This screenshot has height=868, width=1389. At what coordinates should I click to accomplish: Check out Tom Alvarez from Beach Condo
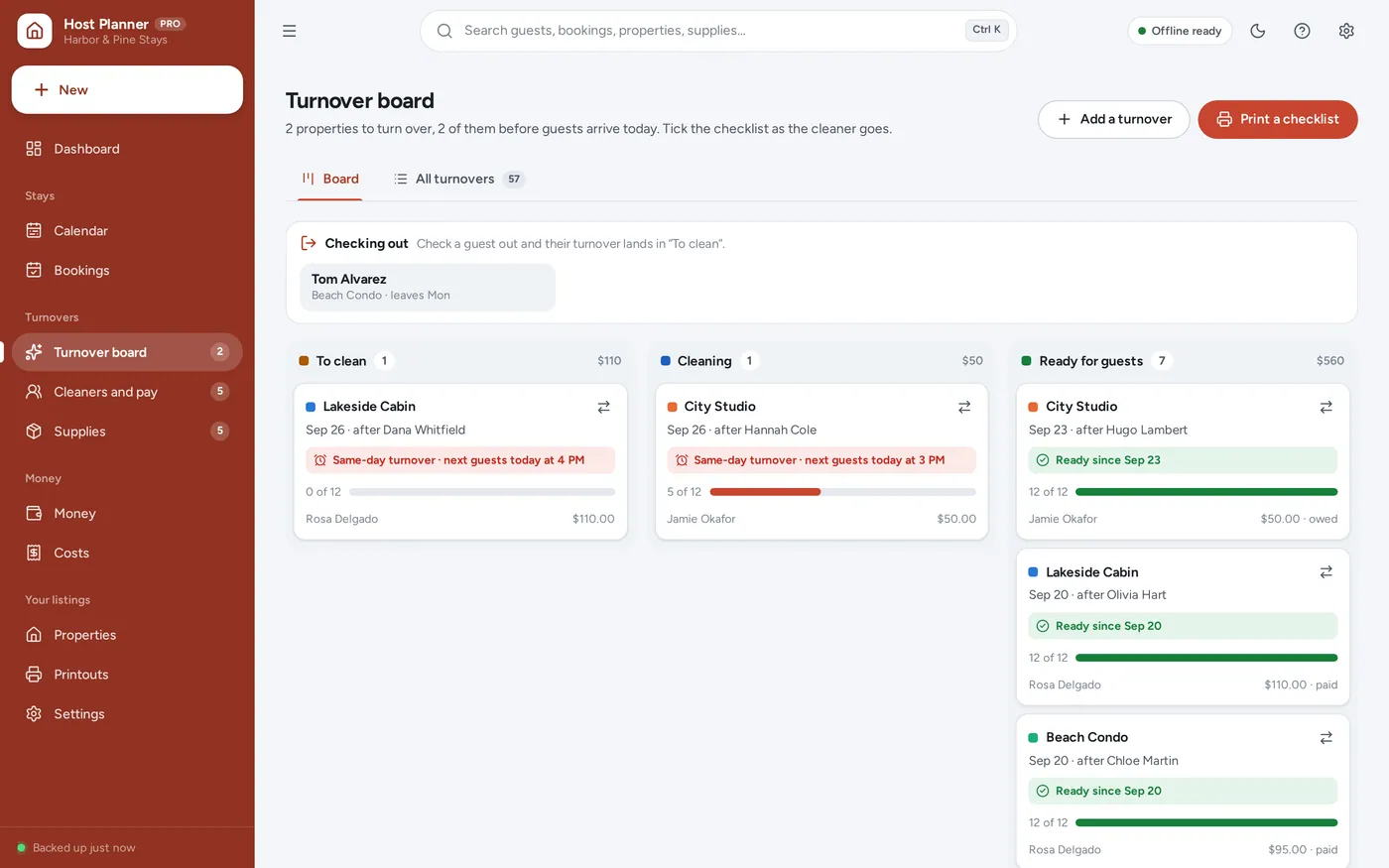[x=428, y=287]
